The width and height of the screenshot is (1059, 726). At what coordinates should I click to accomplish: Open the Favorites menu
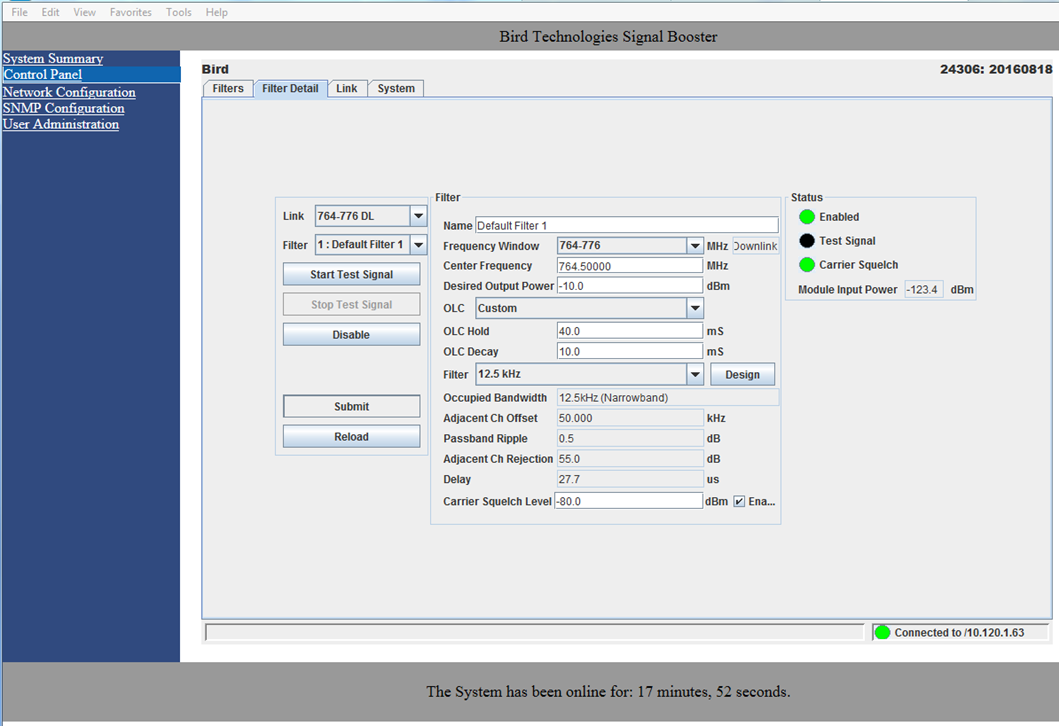pos(130,12)
